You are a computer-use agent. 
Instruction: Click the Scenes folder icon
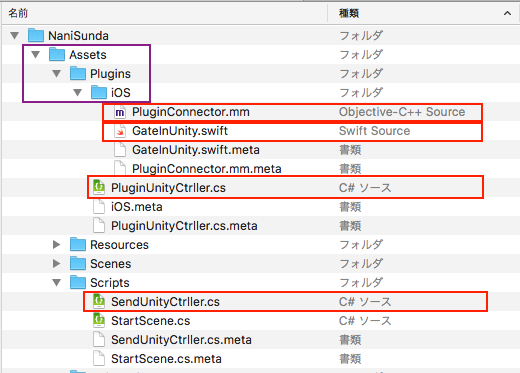78,263
